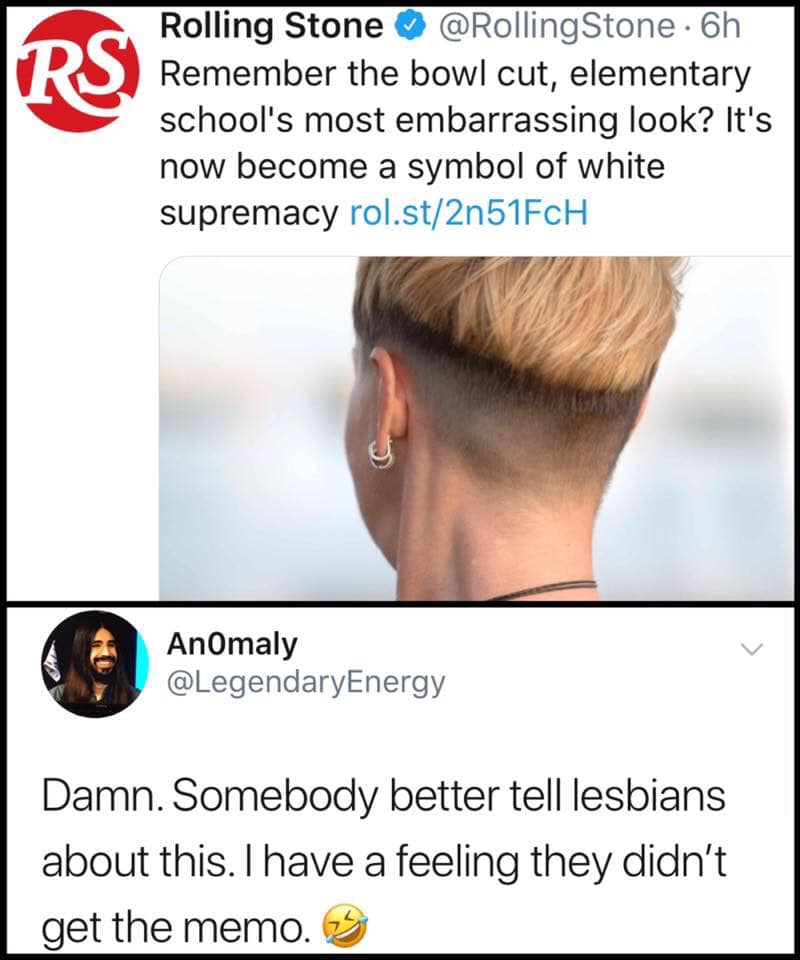
Task: Open the rol.st/2n51FcH link
Action: tap(468, 212)
